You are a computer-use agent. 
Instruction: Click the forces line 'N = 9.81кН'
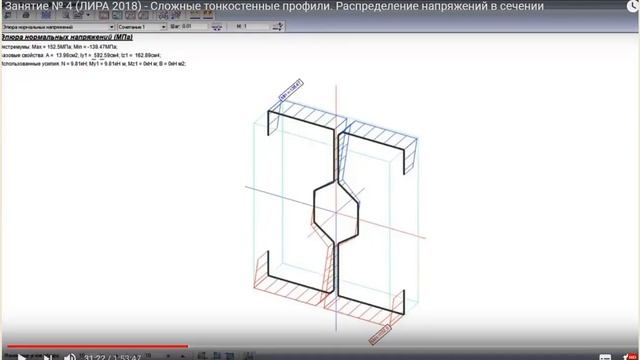pyautogui.click(x=74, y=64)
